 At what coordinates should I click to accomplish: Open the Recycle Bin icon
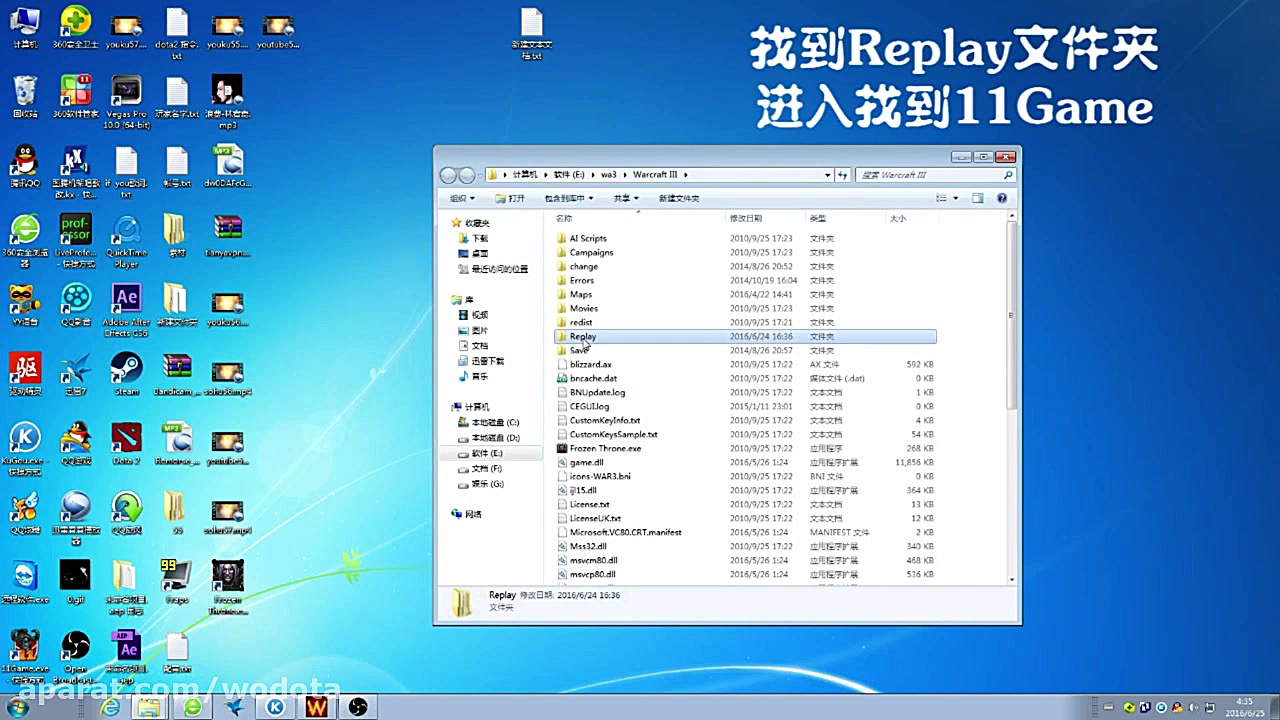[x=25, y=94]
